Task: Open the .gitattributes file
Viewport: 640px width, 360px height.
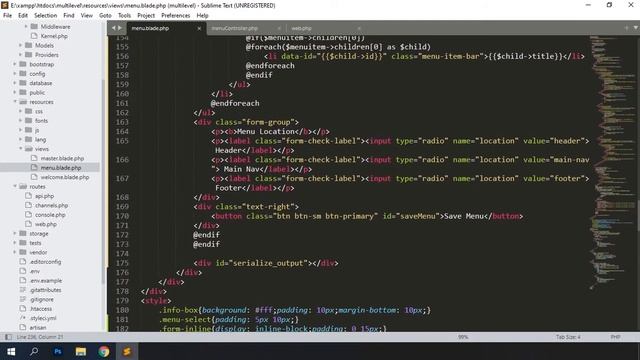Action: click(x=45, y=290)
